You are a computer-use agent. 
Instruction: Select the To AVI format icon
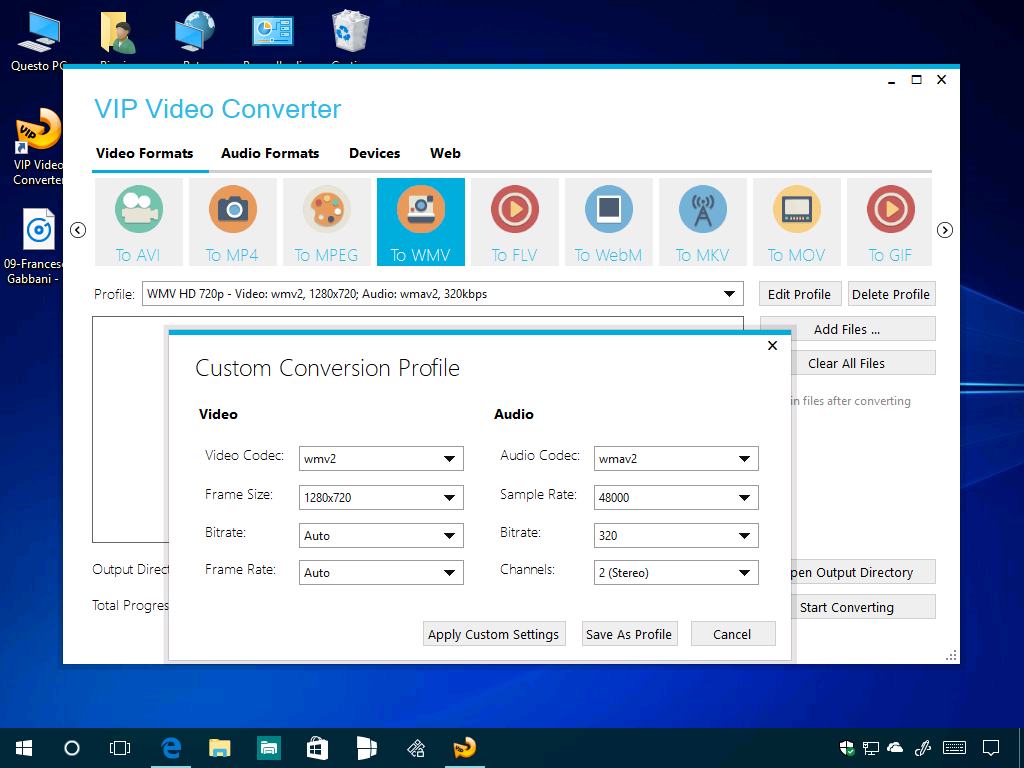[138, 222]
